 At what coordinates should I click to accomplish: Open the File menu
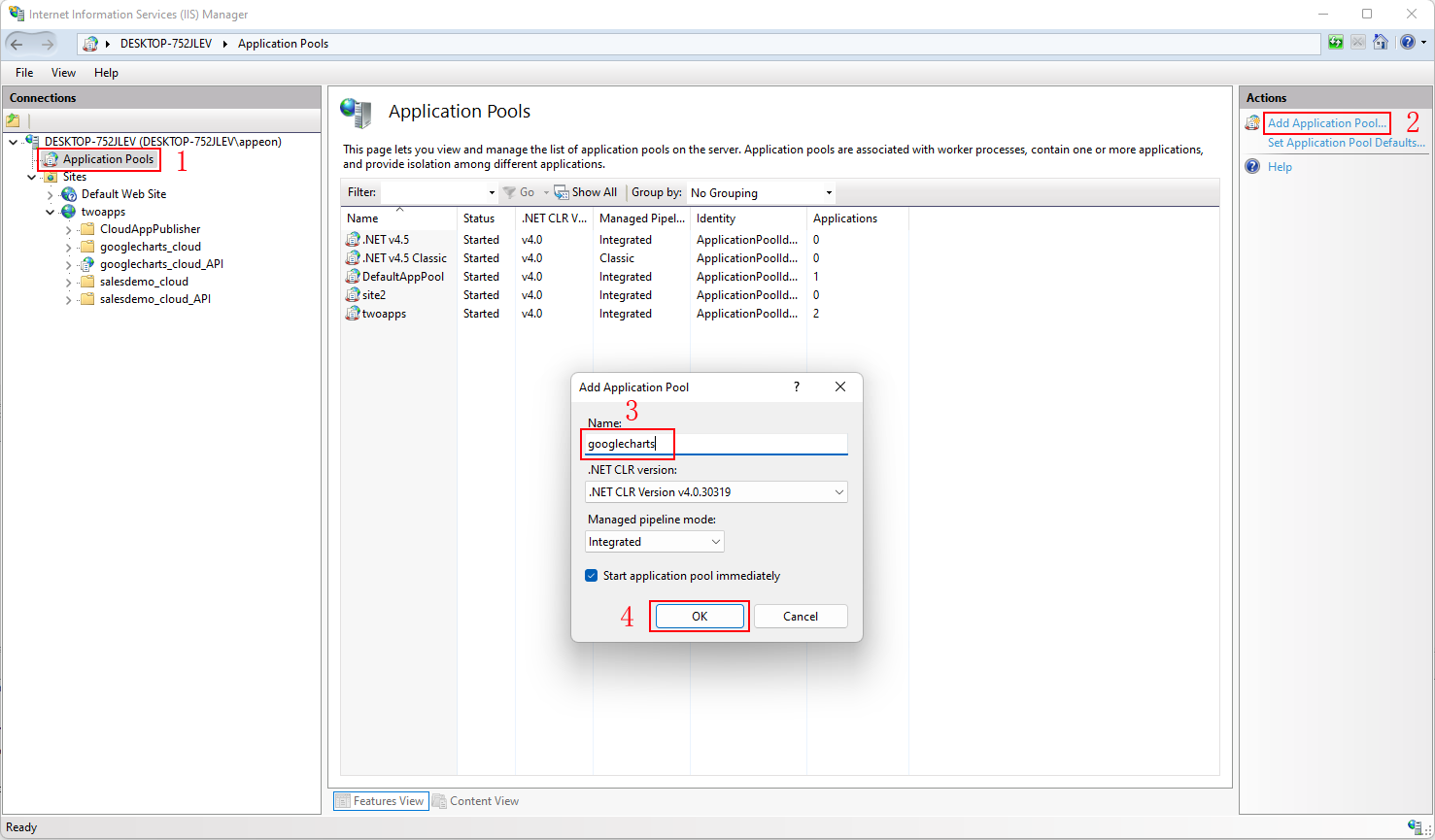[24, 73]
